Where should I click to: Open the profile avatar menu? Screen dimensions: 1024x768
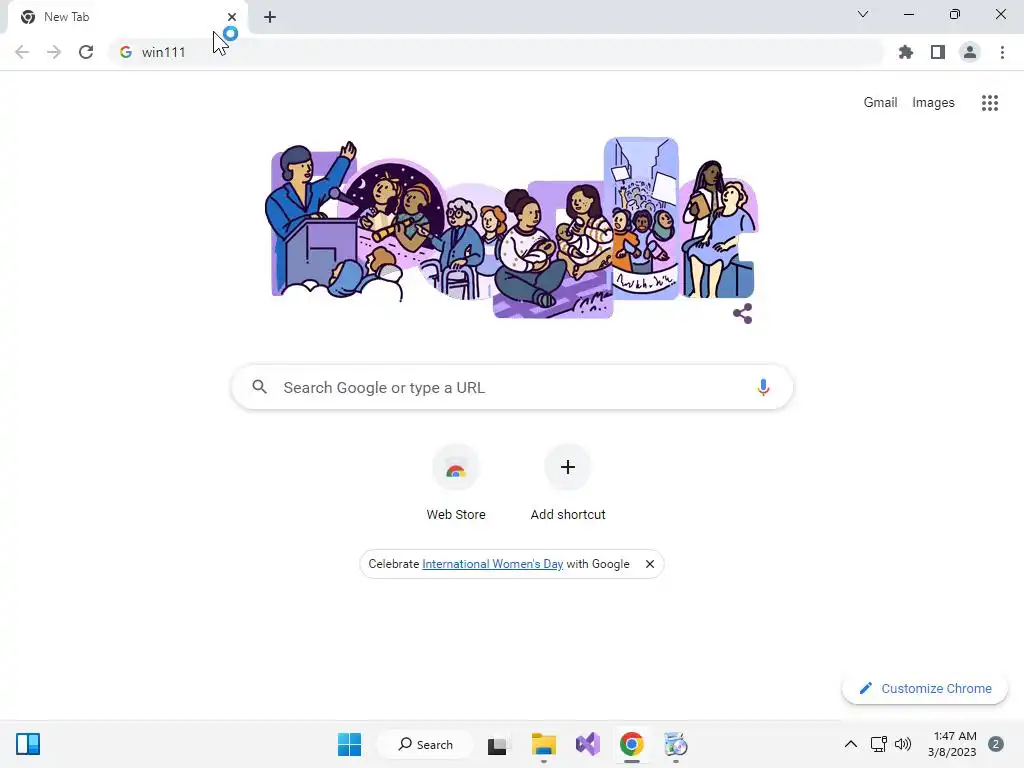(x=970, y=52)
